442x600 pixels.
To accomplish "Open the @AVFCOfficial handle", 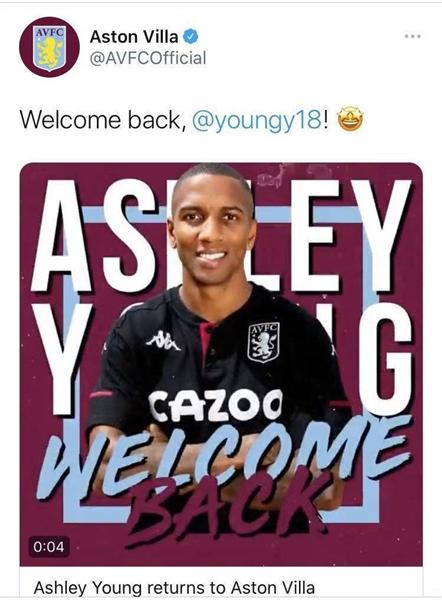I will click(148, 58).
